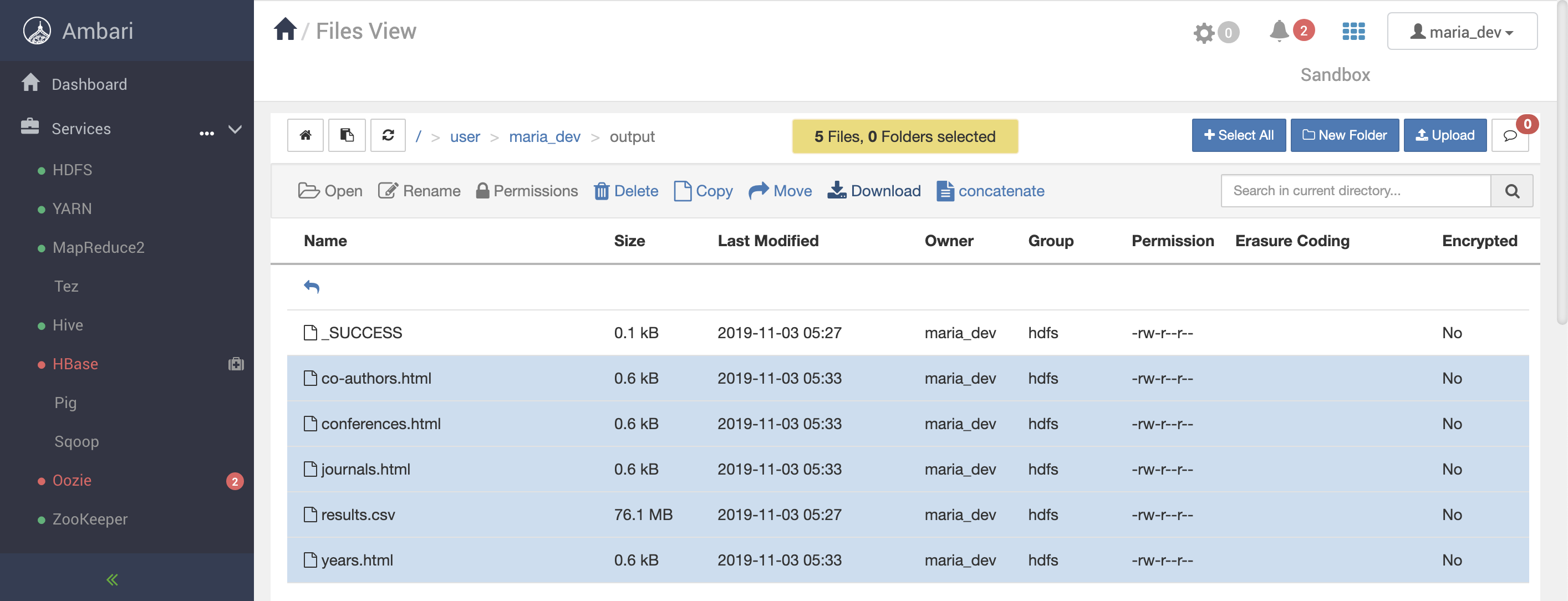Collapse the Services section chevron
Screen dimensions: 1568x601
tap(235, 129)
